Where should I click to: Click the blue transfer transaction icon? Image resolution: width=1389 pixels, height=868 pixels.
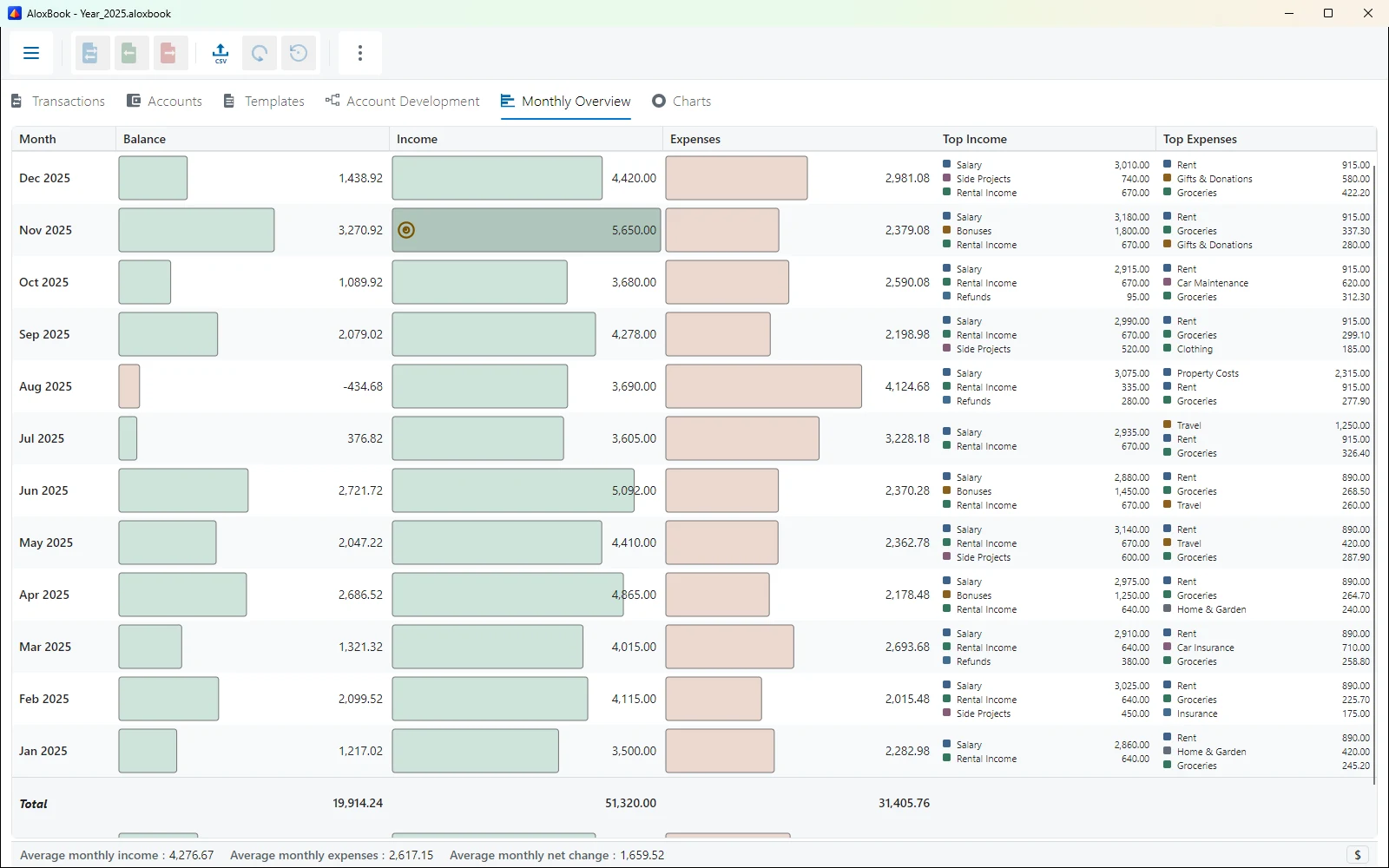90,53
